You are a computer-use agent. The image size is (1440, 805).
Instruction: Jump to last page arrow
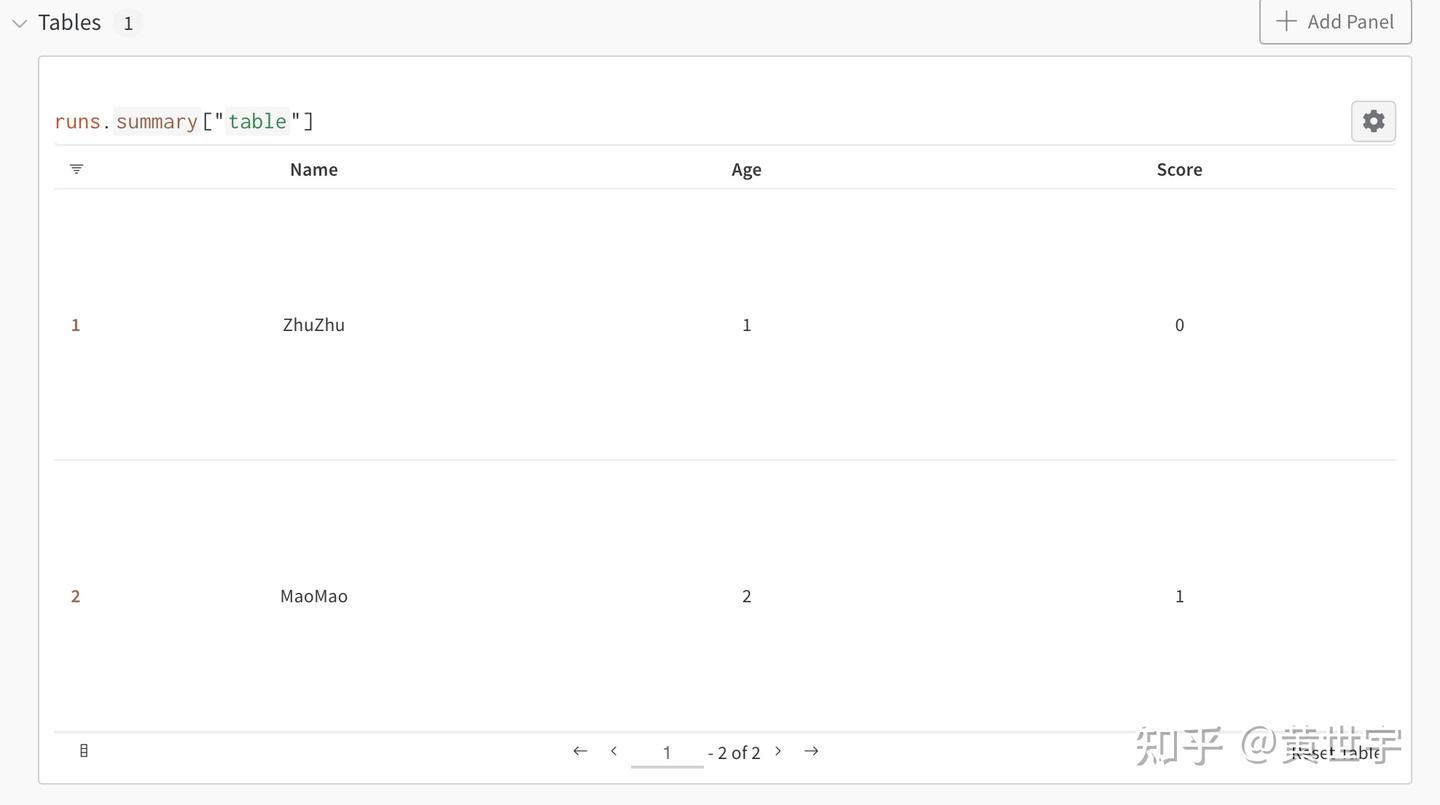[x=811, y=751]
